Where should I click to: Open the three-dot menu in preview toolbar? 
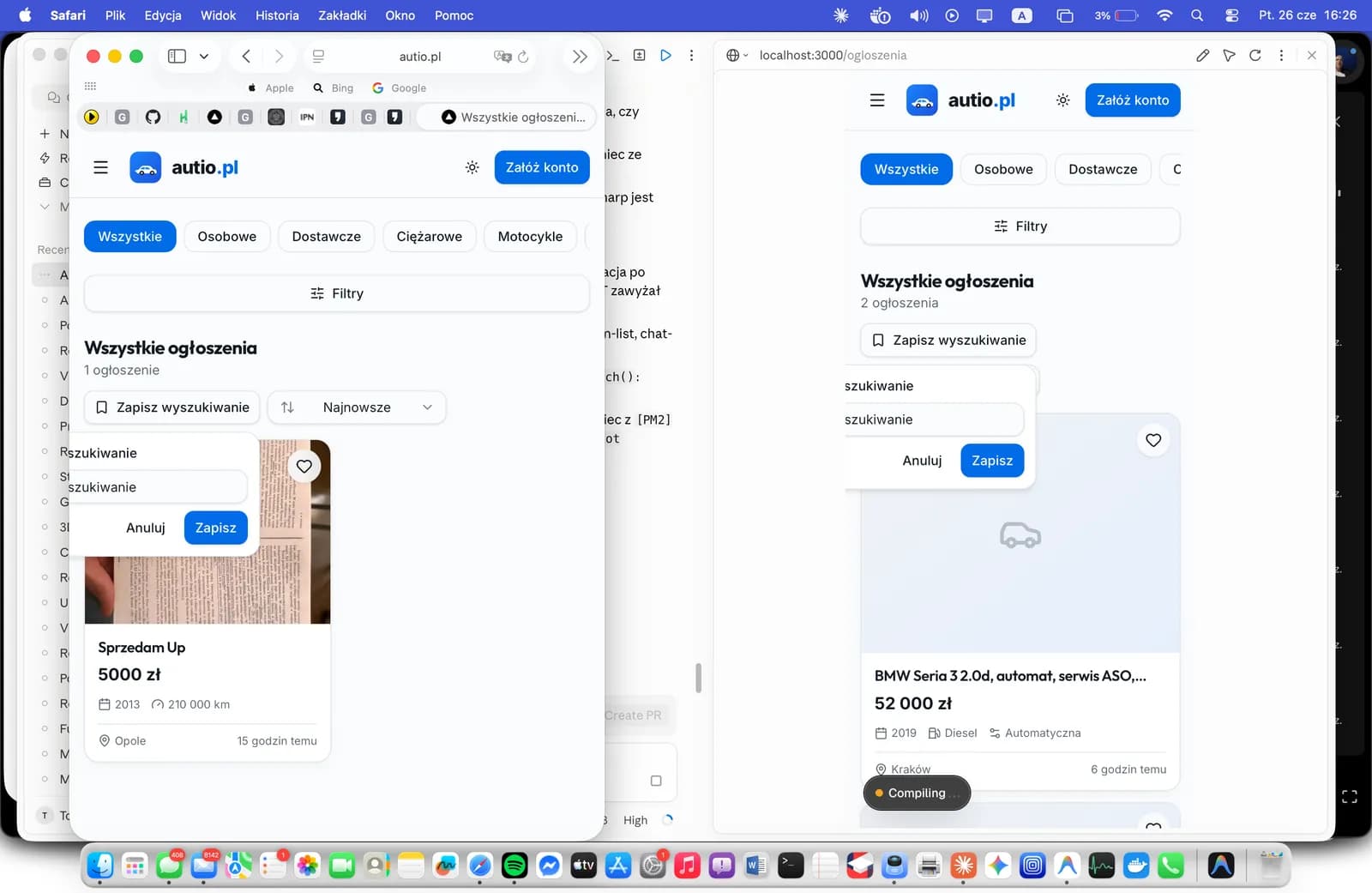pyautogui.click(x=1281, y=55)
